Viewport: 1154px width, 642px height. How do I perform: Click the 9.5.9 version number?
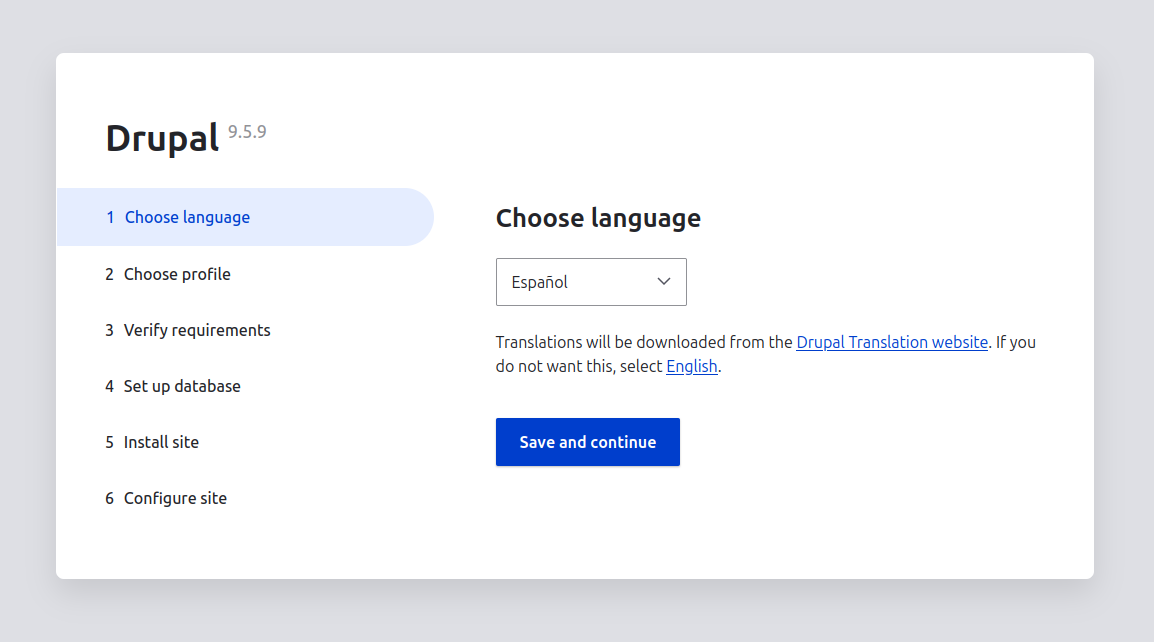[247, 131]
